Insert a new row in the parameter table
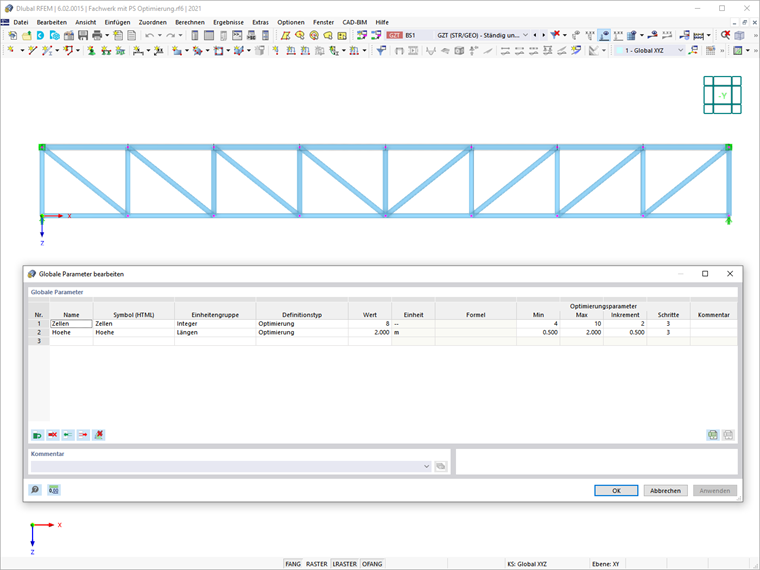 pyautogui.click(x=37, y=435)
